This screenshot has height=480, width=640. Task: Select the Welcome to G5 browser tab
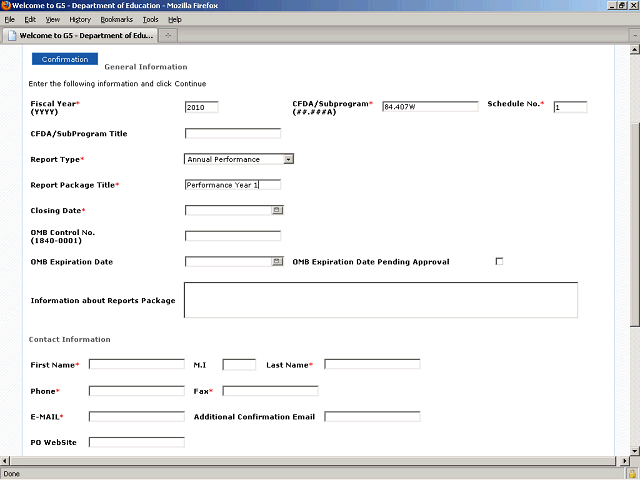80,36
